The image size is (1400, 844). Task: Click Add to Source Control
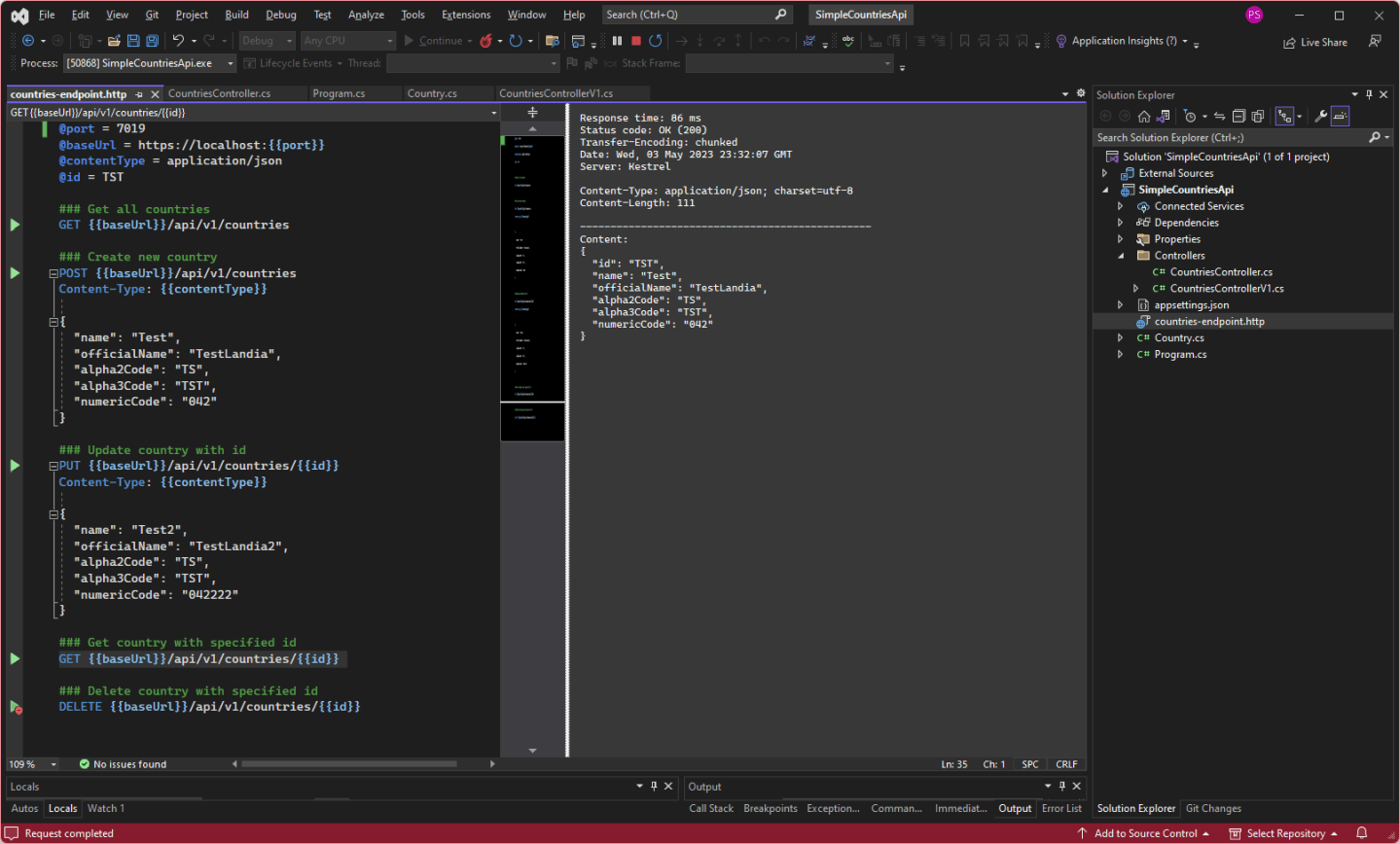coord(1144,833)
